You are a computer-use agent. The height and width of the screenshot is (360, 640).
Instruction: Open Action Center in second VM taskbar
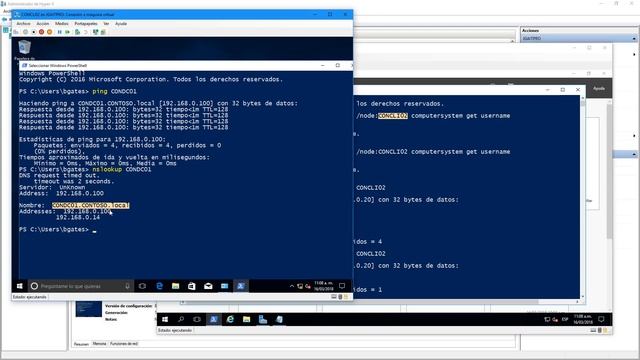601,319
